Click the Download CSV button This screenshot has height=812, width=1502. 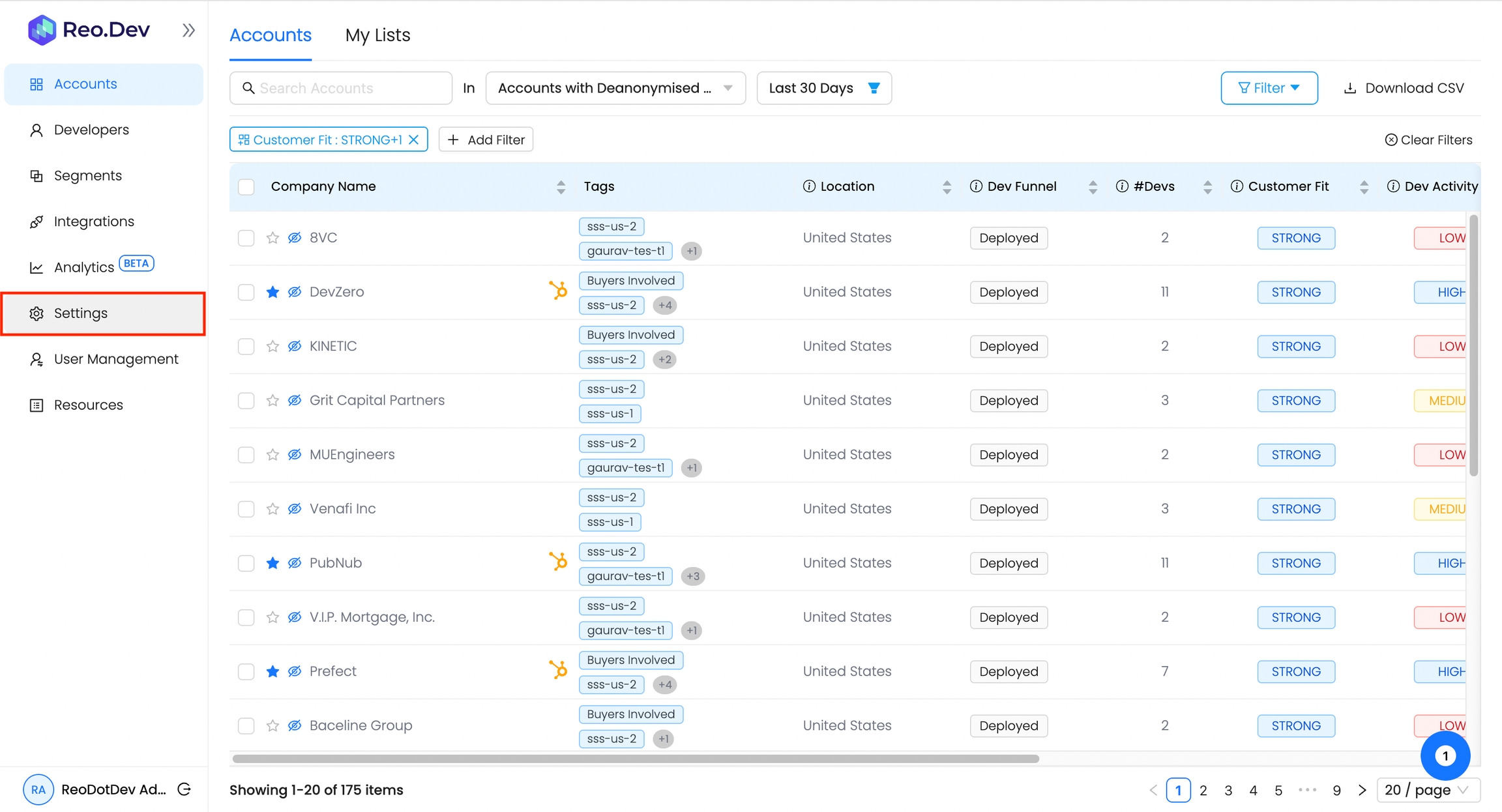pos(1404,88)
